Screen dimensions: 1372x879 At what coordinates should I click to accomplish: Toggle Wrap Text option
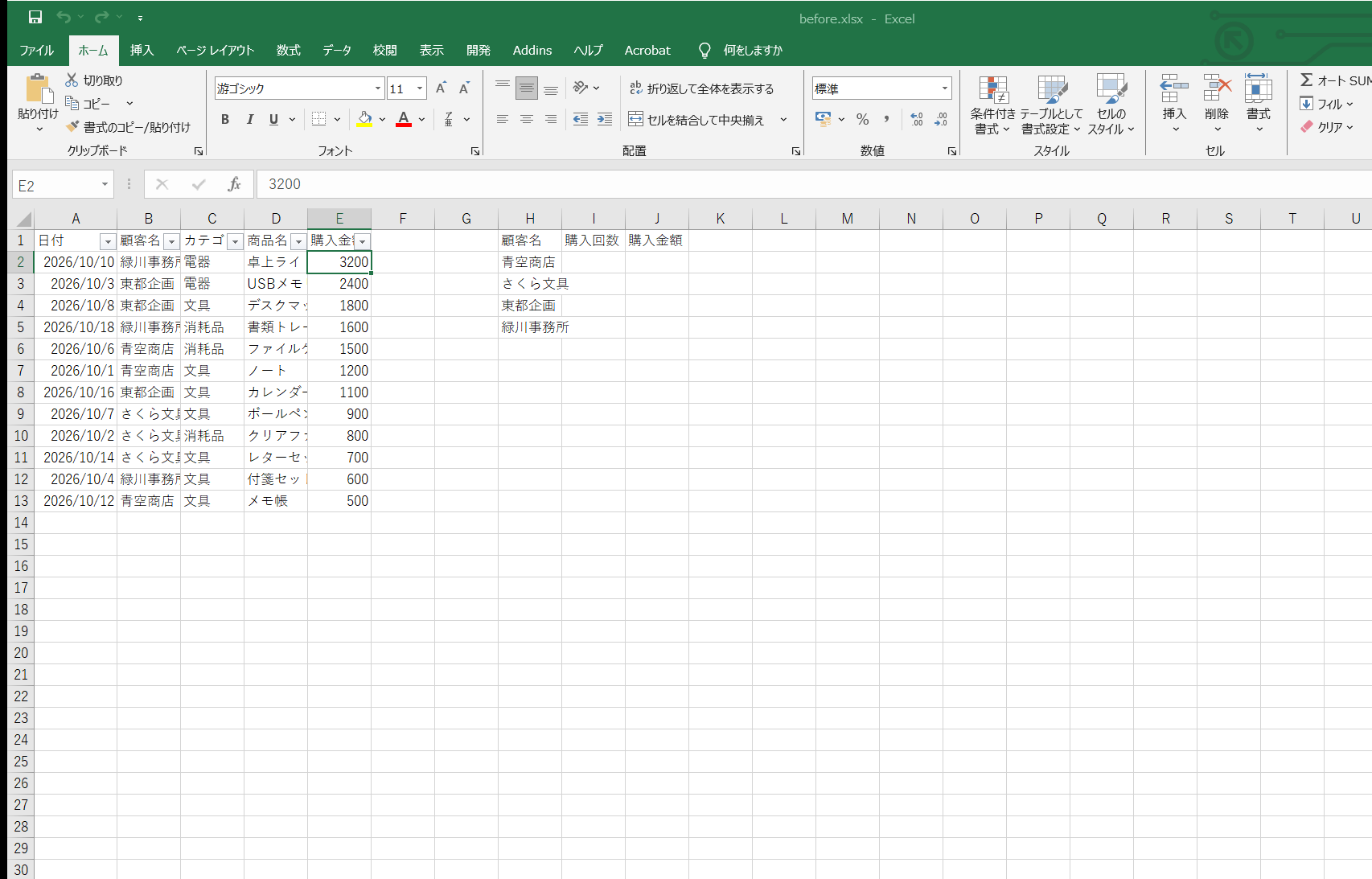coord(701,88)
